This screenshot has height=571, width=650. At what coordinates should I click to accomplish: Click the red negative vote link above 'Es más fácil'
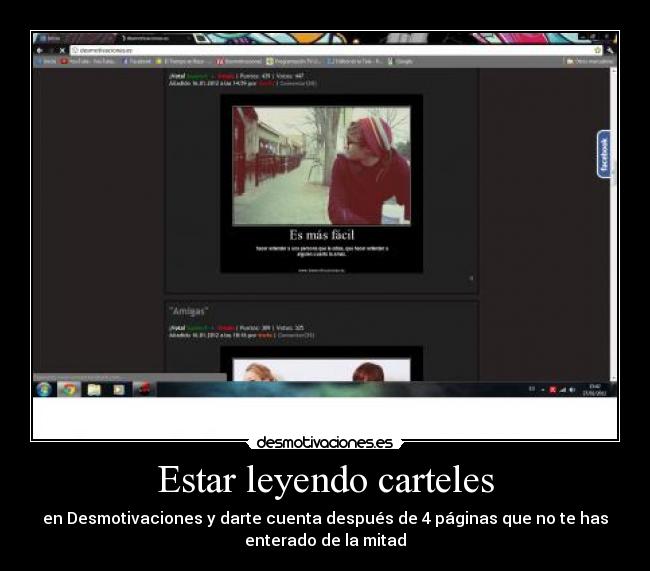226,76
